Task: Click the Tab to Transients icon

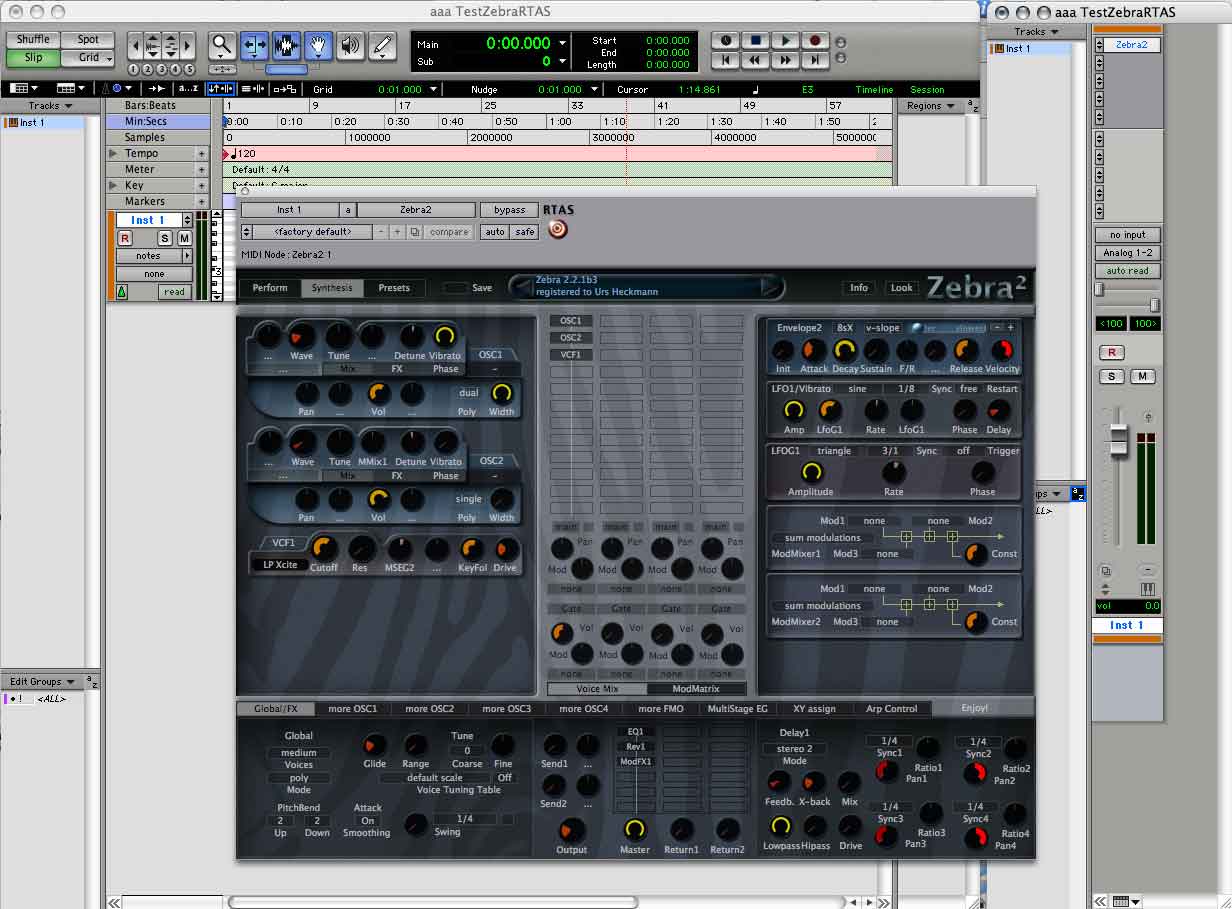Action: coord(158,89)
